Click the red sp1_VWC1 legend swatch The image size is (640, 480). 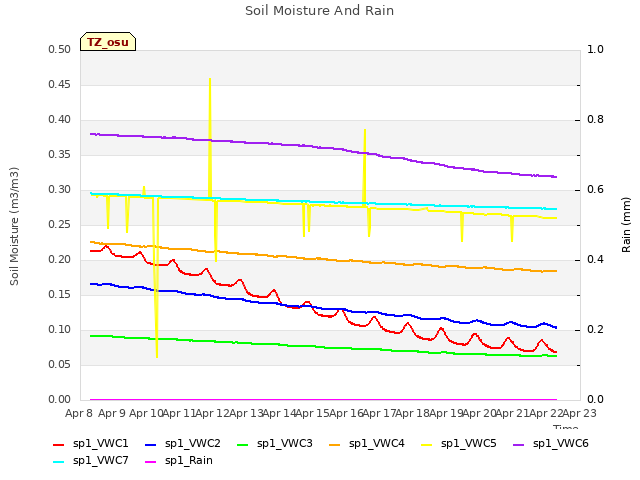click(59, 445)
